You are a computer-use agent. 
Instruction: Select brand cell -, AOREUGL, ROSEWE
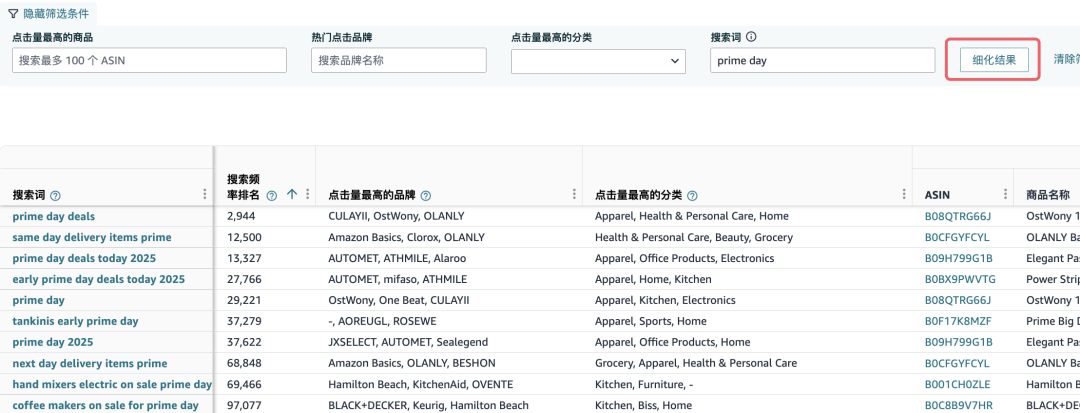tap(382, 321)
